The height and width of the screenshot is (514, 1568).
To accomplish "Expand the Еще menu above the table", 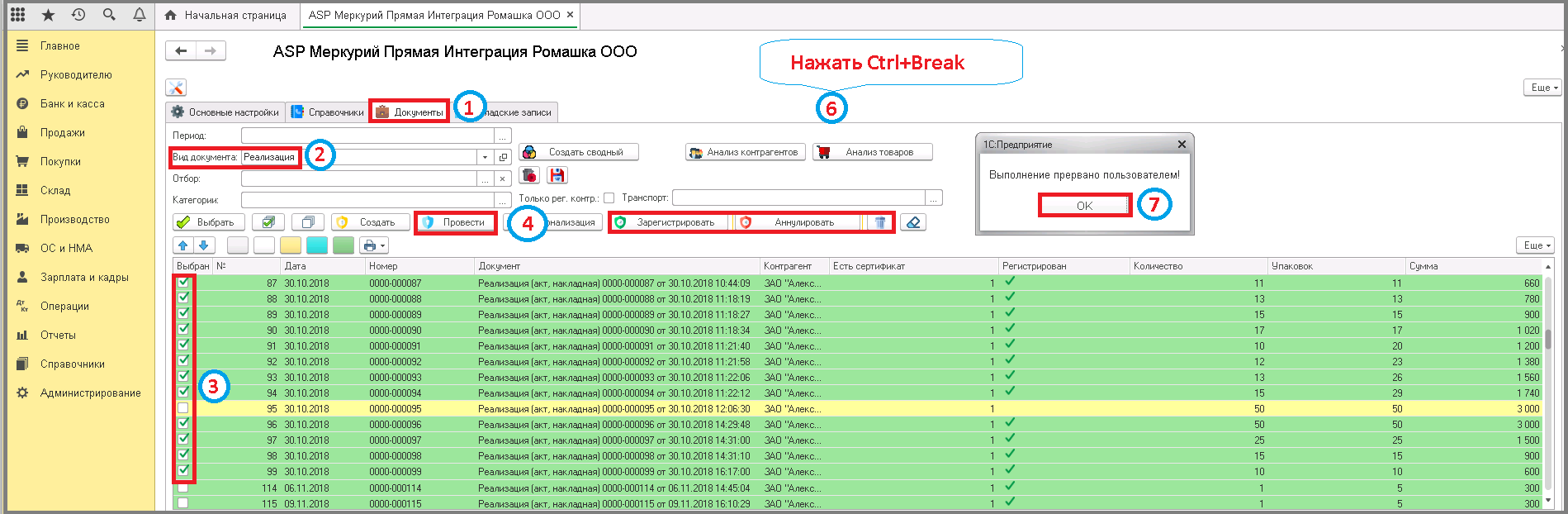I will 1535,245.
